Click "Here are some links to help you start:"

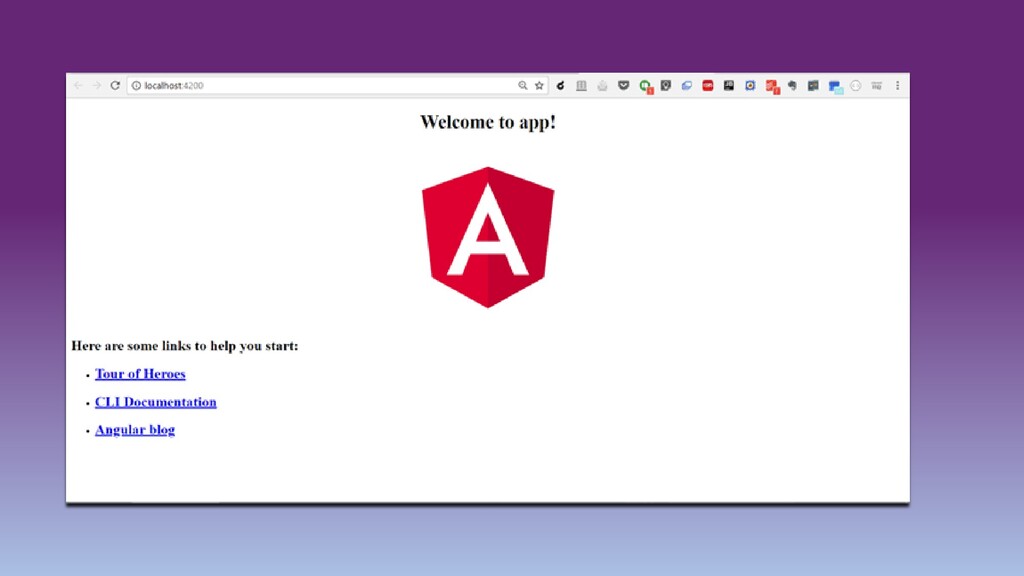point(185,345)
